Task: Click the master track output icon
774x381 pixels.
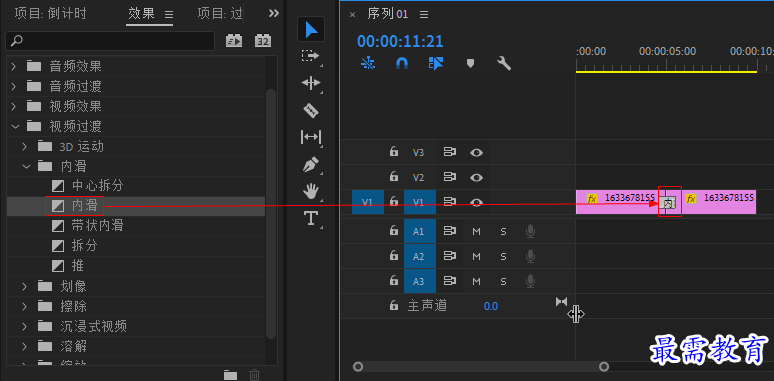Action: coord(561,302)
